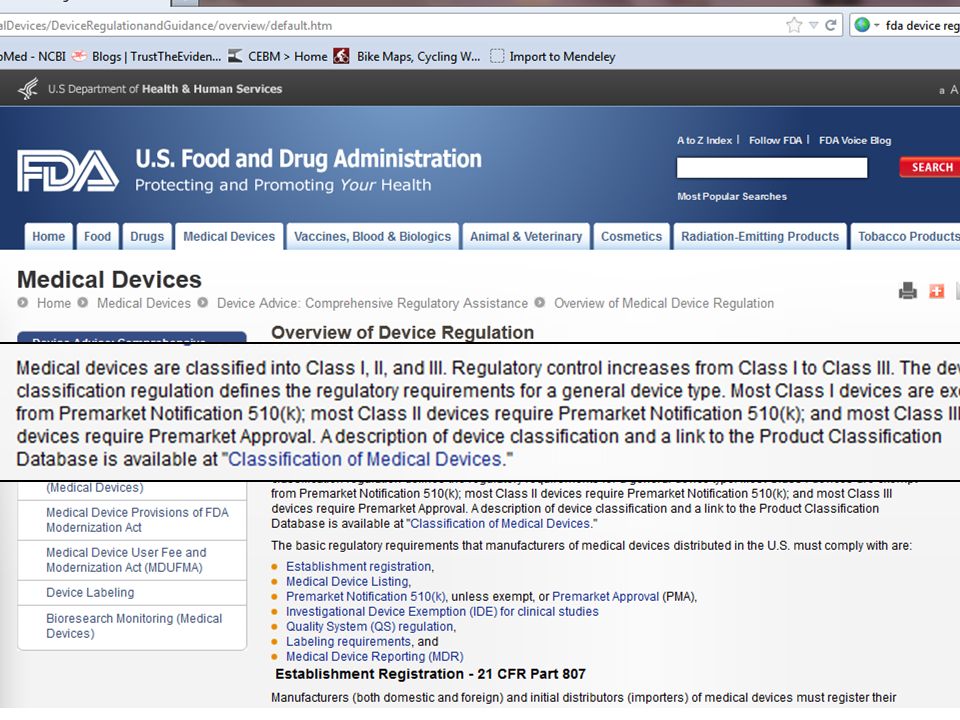Viewport: 960px width, 720px height.
Task: Open Bioresearch Monitoring (Medical Devices) sidebar link
Action: pyautogui.click(x=134, y=626)
